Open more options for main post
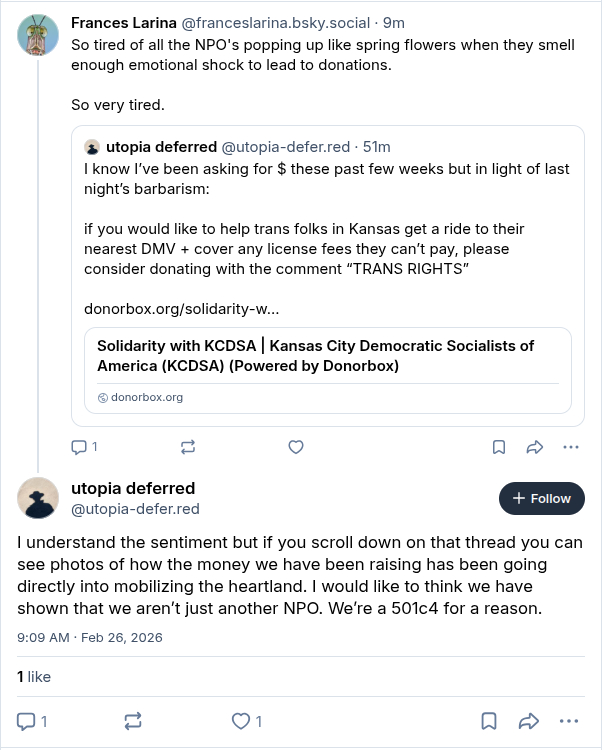The height and width of the screenshot is (750, 605). pos(569,720)
